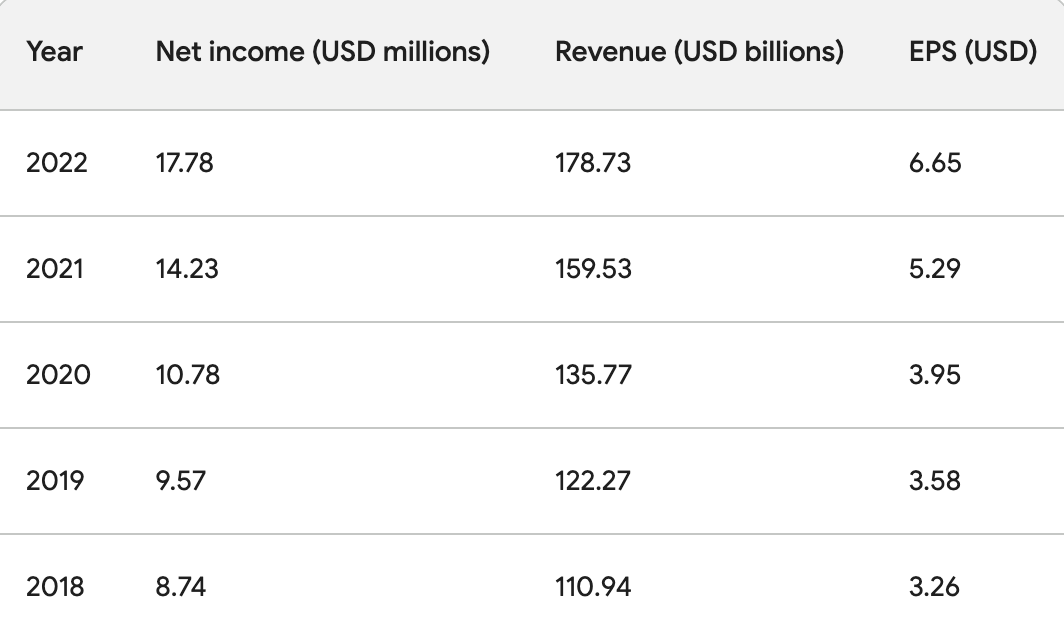Select net income value 17.78
The height and width of the screenshot is (636, 1064).
pyautogui.click(x=185, y=163)
